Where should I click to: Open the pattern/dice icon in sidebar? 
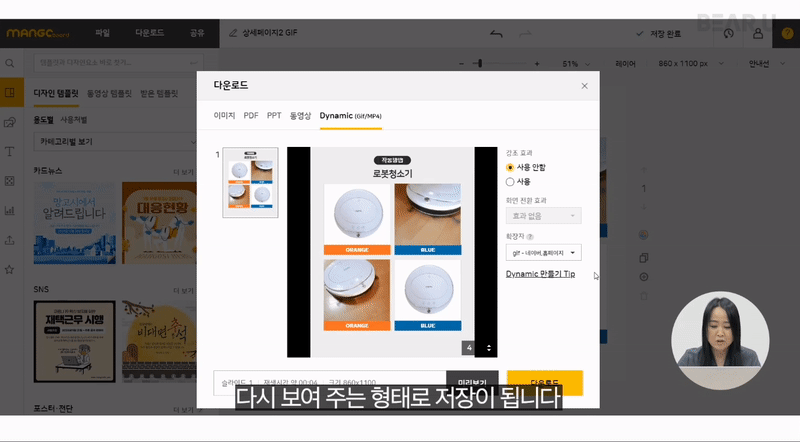[x=10, y=181]
